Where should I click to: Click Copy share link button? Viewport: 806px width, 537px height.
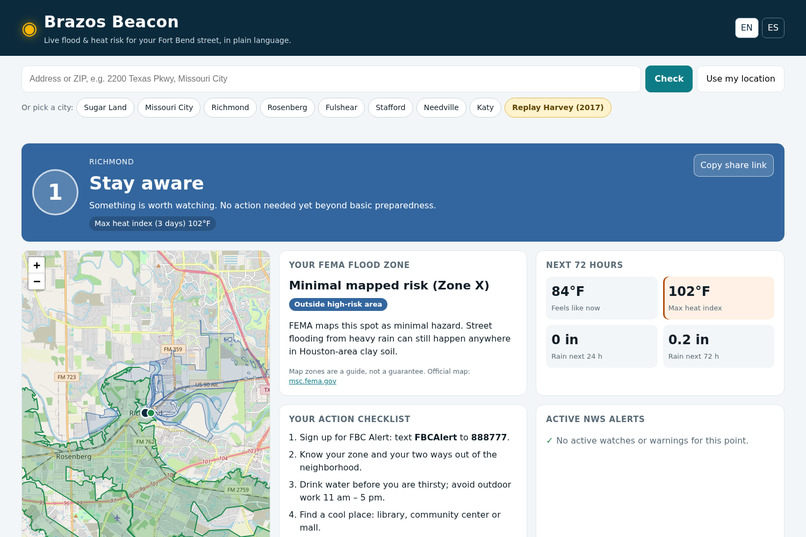coord(734,165)
